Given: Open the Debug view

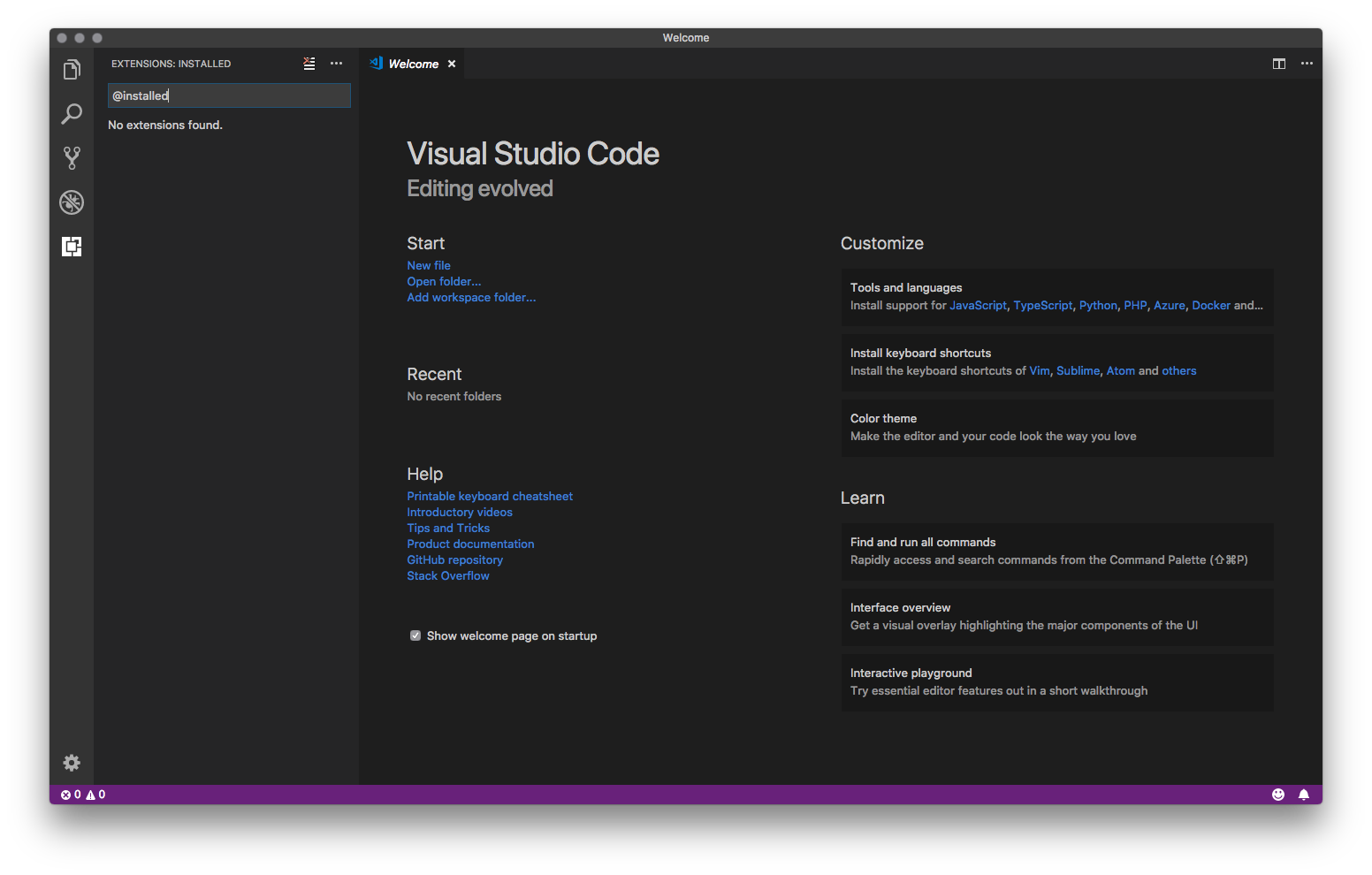Looking at the screenshot, I should pos(72,202).
